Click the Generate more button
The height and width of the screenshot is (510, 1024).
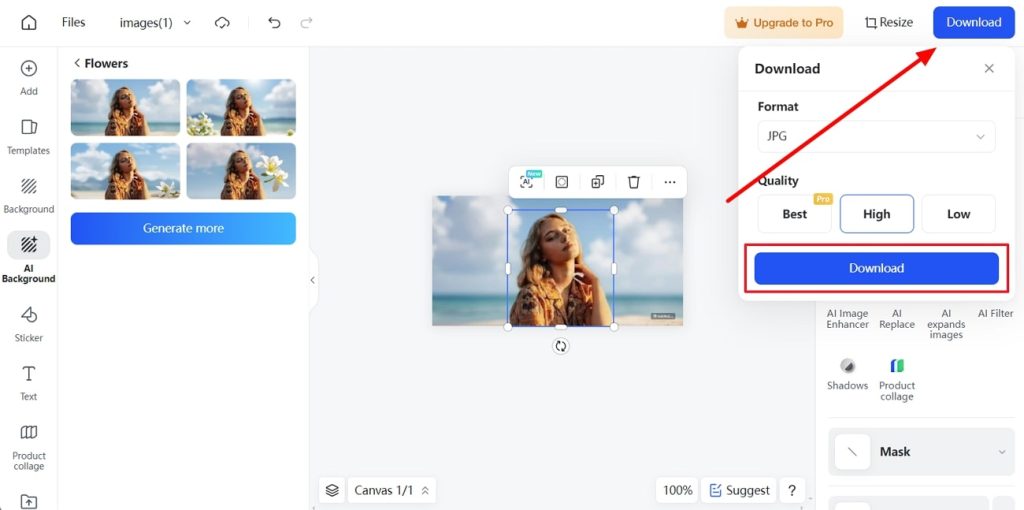(183, 228)
